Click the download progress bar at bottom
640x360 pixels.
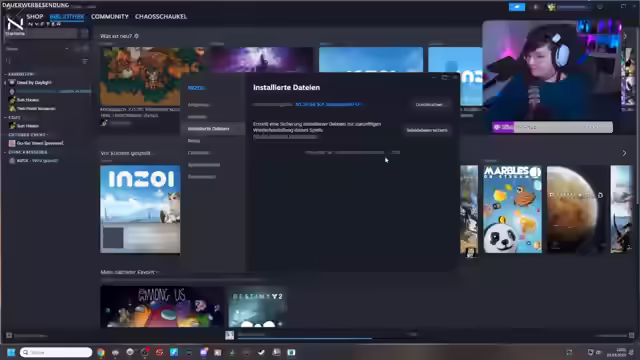click(305, 338)
